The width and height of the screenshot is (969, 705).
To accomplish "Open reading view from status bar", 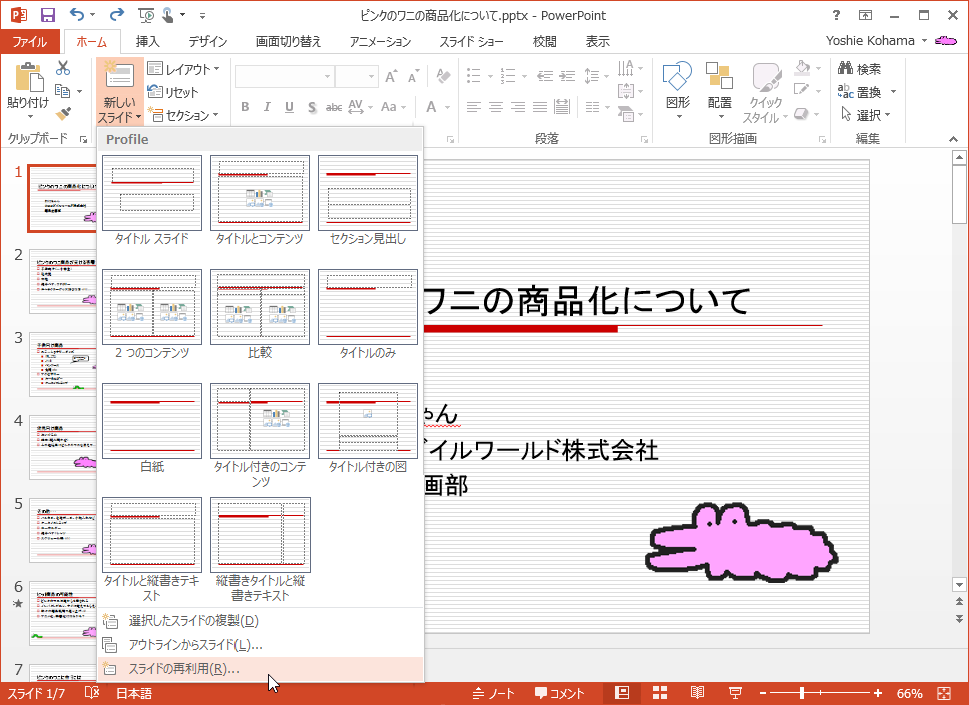I will click(x=697, y=693).
